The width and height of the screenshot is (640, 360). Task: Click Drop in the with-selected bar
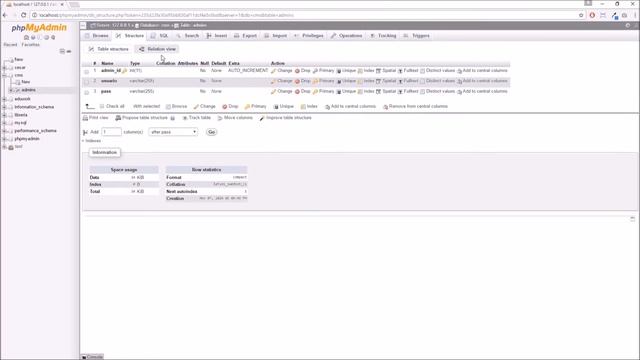pyautogui.click(x=230, y=107)
